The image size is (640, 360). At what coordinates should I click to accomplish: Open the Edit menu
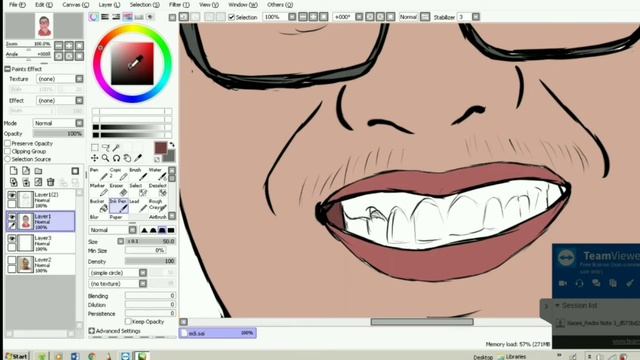(x=44, y=4)
